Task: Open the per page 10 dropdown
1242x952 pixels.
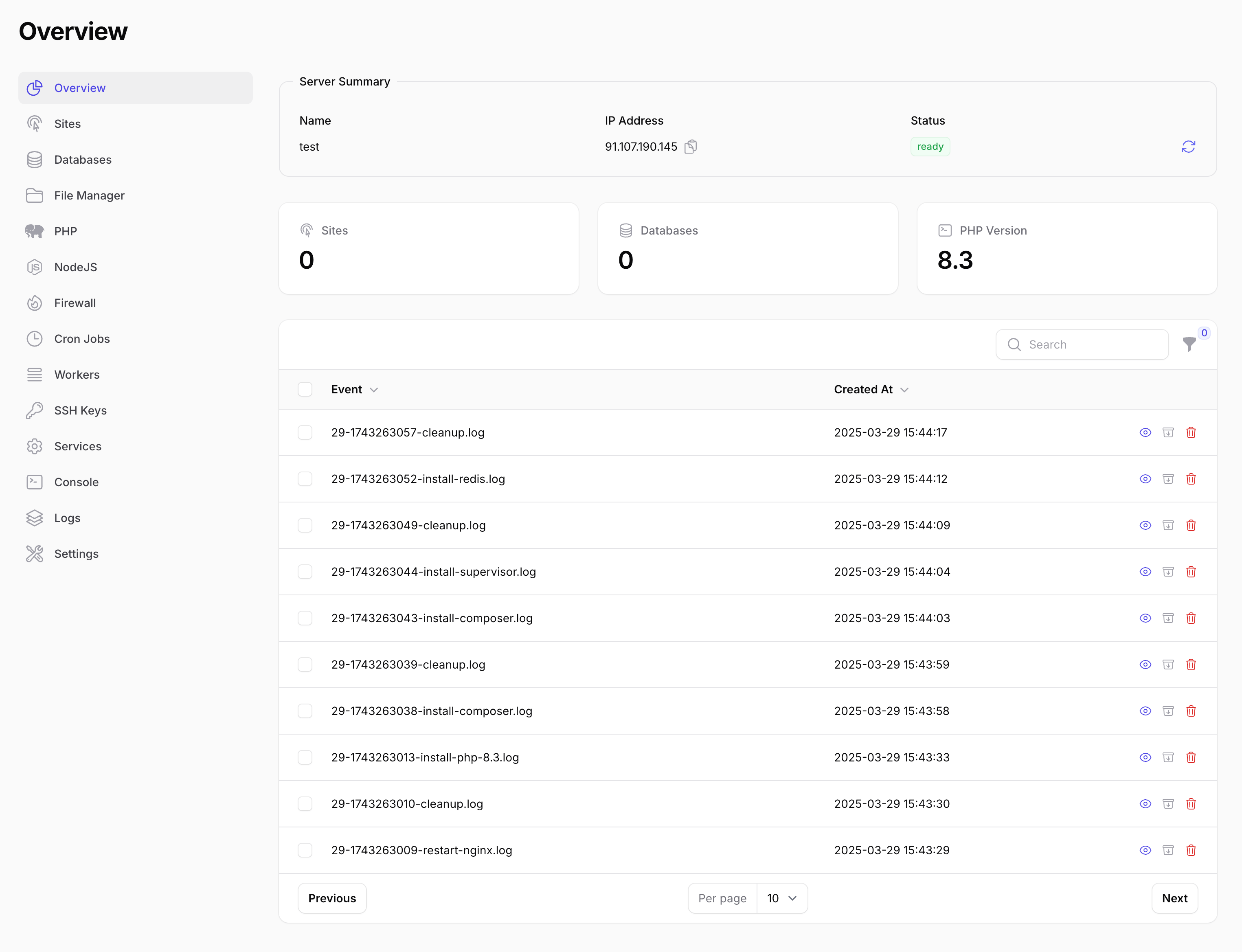Action: coord(782,898)
